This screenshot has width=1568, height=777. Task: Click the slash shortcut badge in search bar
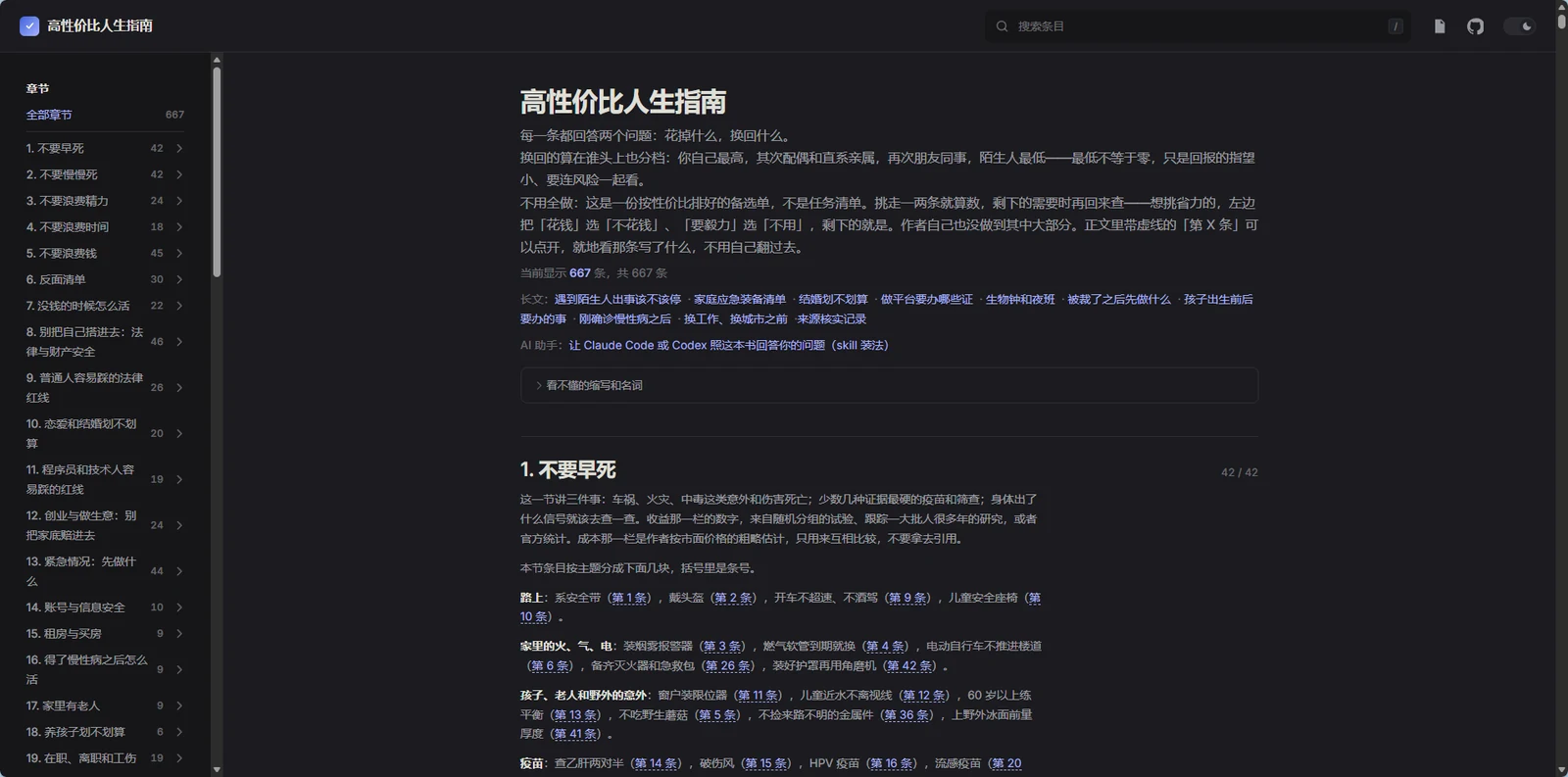click(x=1396, y=26)
